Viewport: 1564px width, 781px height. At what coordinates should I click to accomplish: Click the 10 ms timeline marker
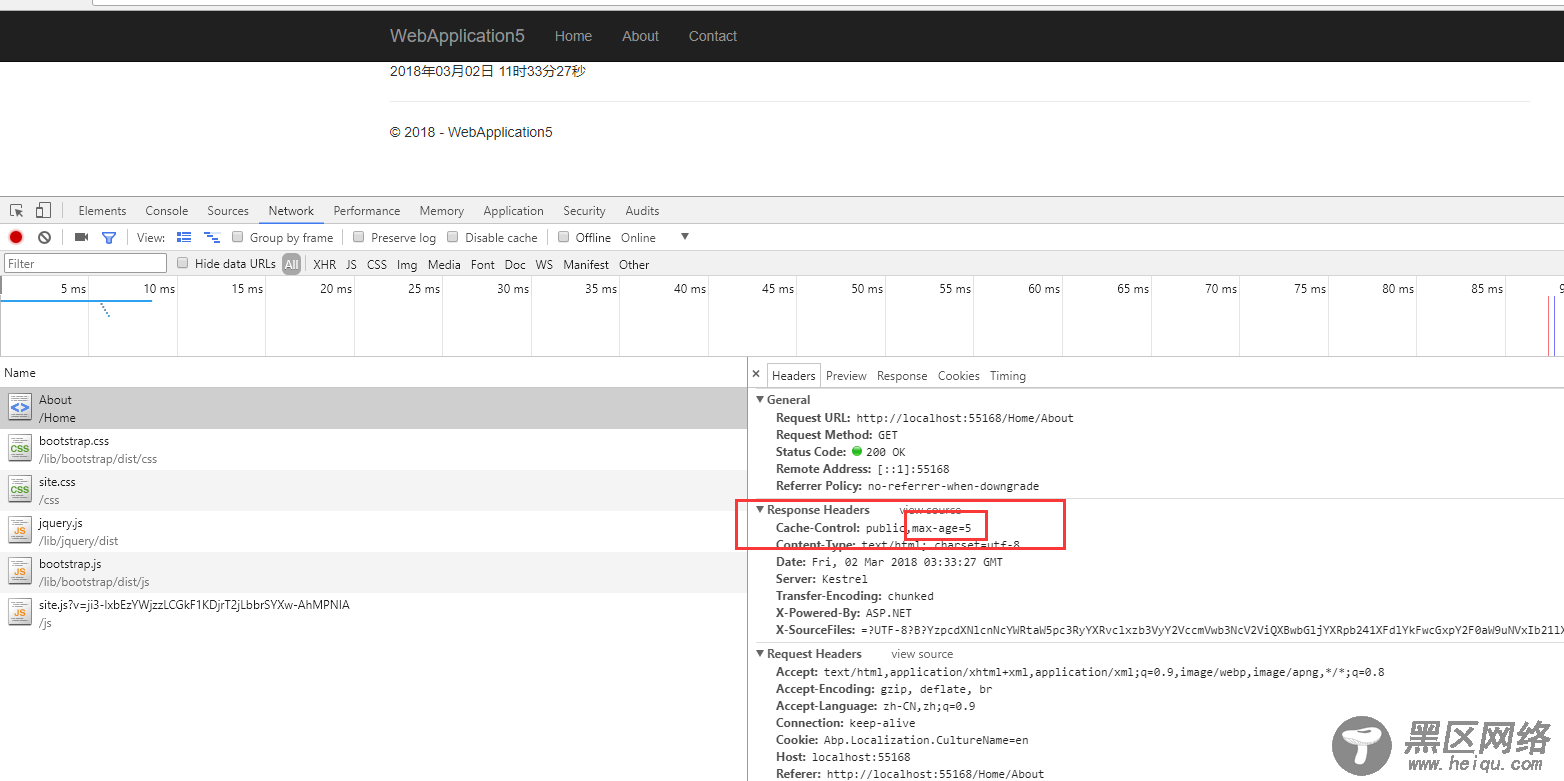pyautogui.click(x=159, y=289)
